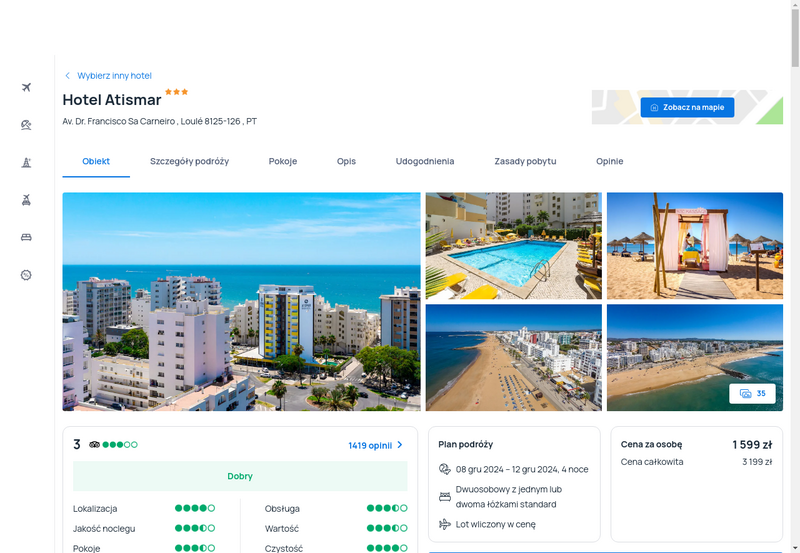This screenshot has width=800, height=553.
Task: Click the Zobacz na mapie button
Action: tap(687, 107)
